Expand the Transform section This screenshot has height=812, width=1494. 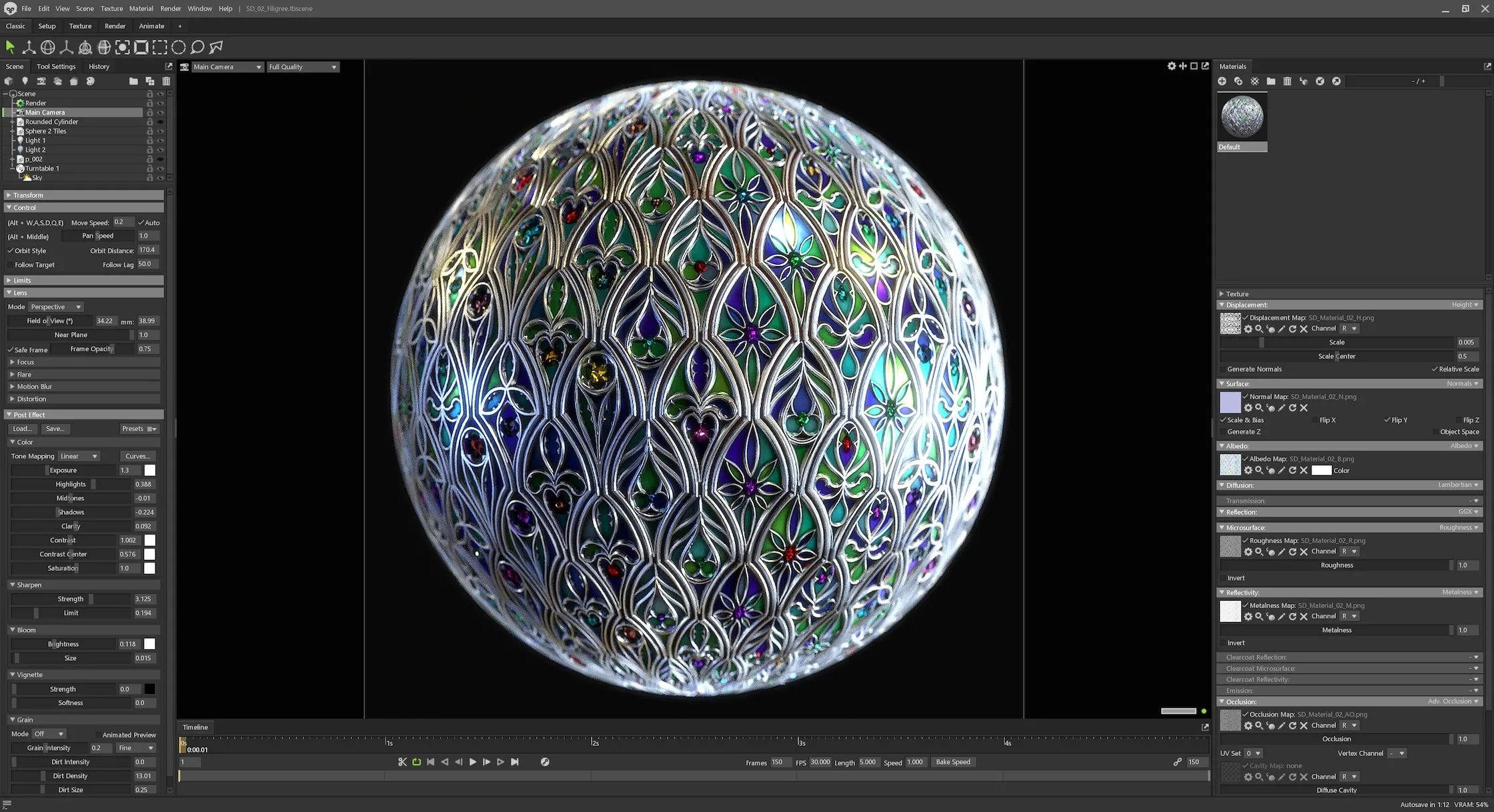pyautogui.click(x=84, y=195)
